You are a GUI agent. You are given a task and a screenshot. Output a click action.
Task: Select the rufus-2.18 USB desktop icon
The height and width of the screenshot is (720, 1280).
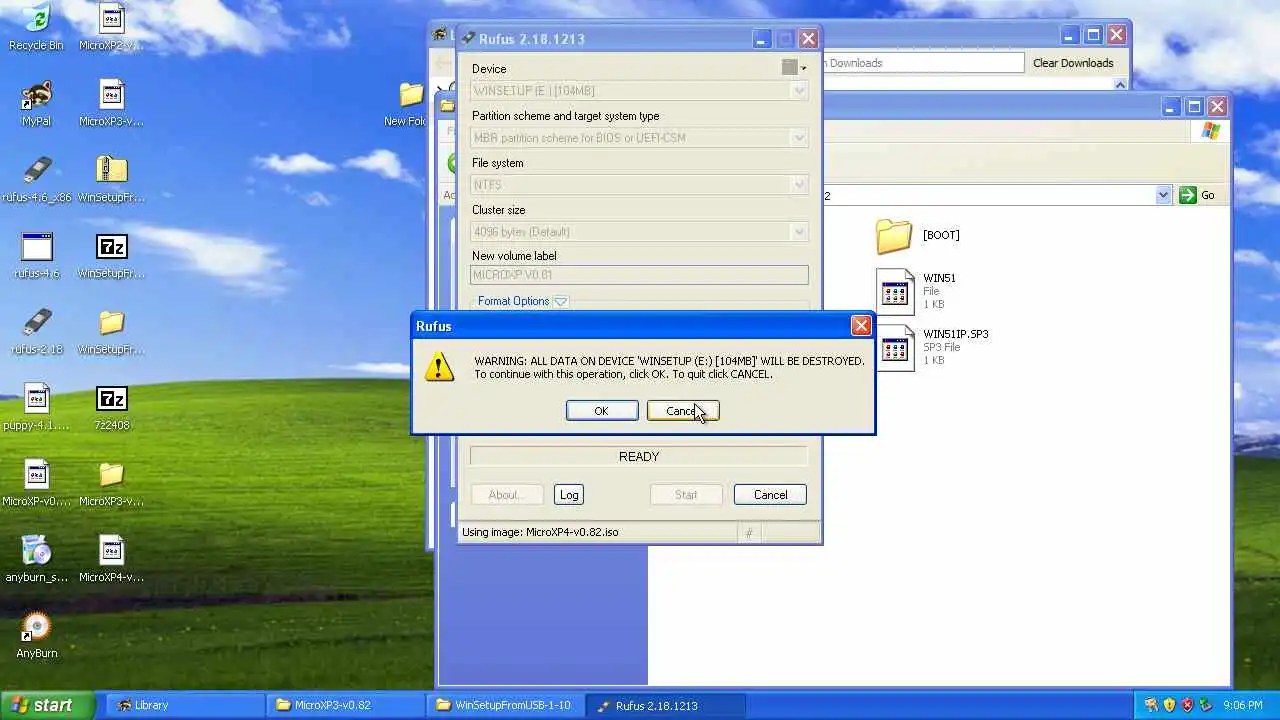point(36,322)
